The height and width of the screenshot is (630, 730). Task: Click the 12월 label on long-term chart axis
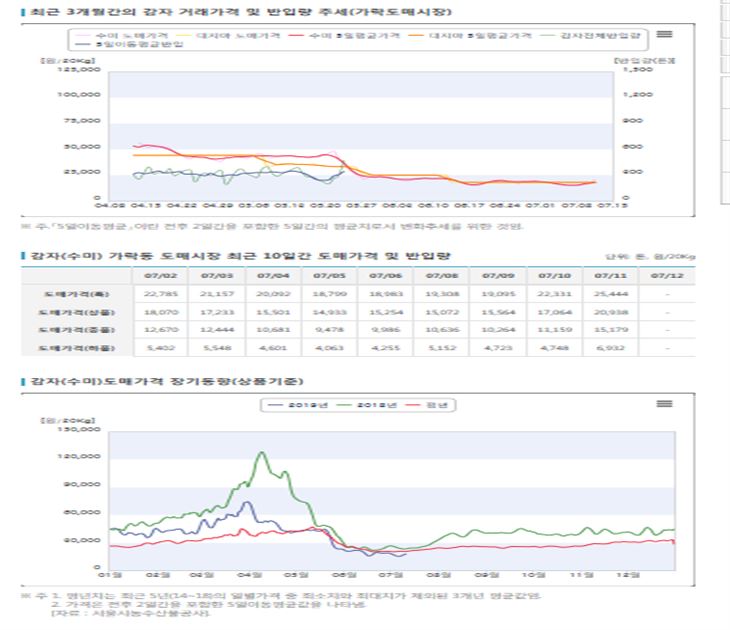(x=628, y=575)
